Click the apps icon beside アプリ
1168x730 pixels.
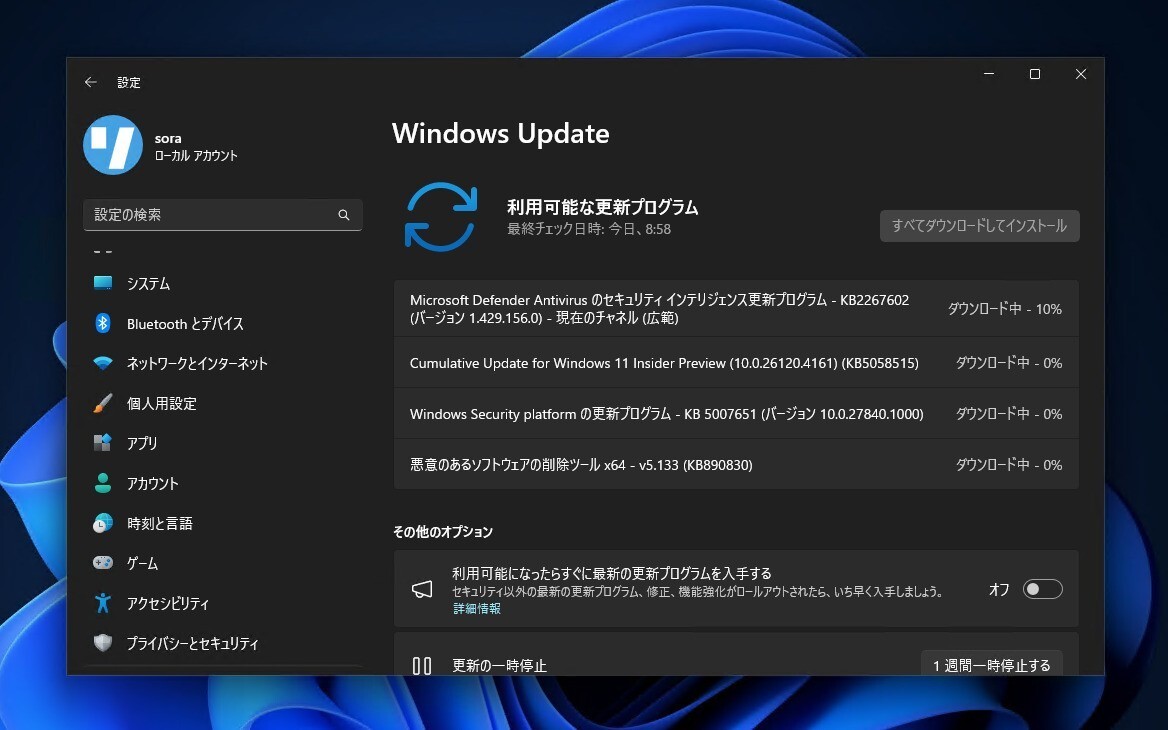coord(103,443)
